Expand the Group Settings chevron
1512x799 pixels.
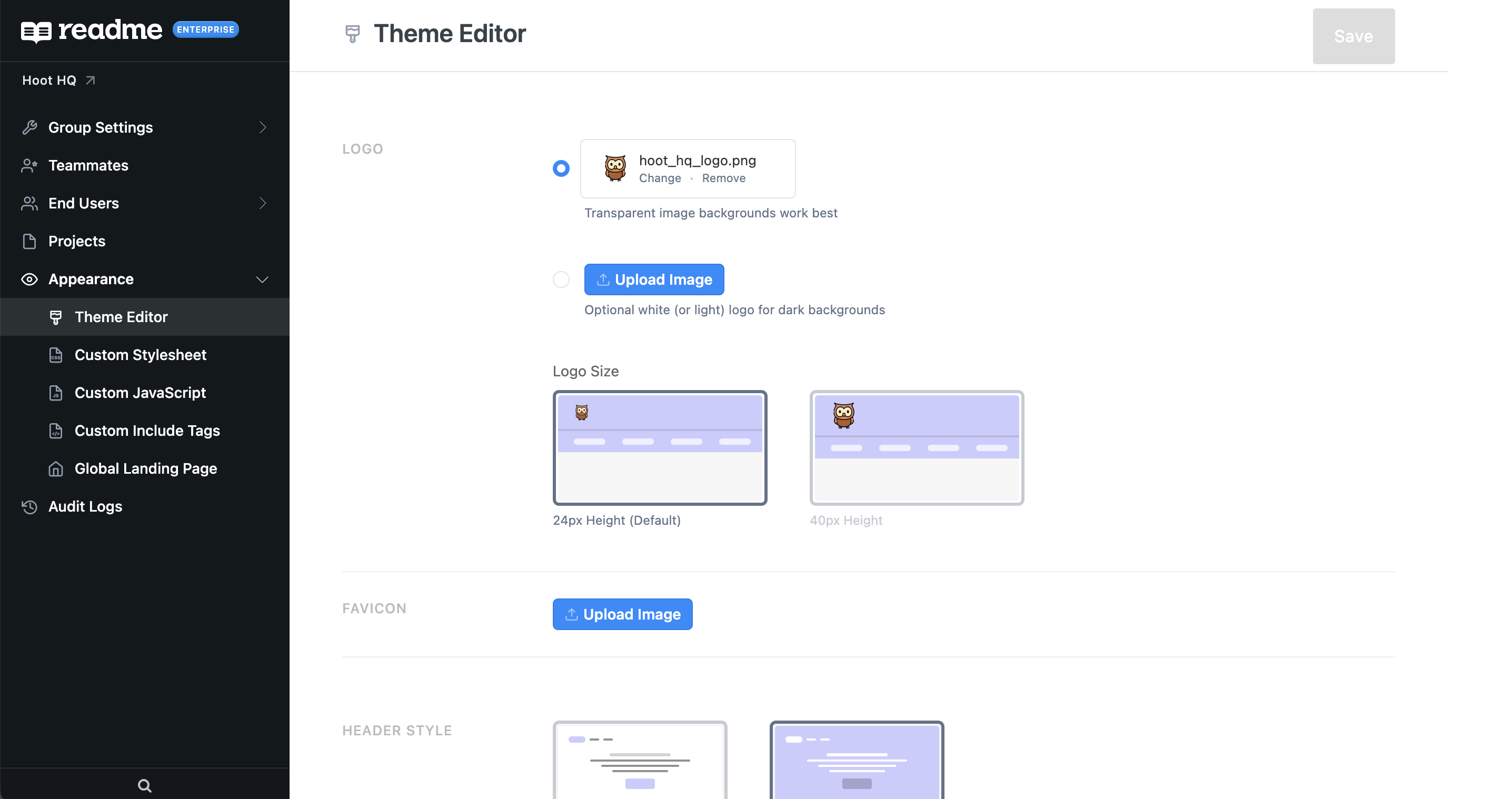[262, 127]
